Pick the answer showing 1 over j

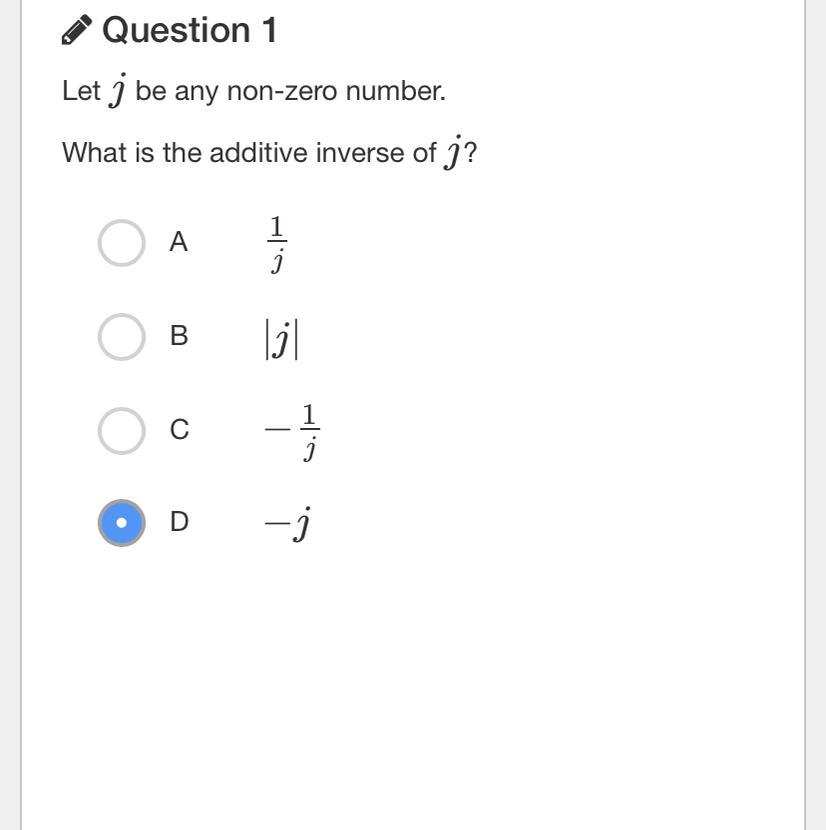pos(277,244)
